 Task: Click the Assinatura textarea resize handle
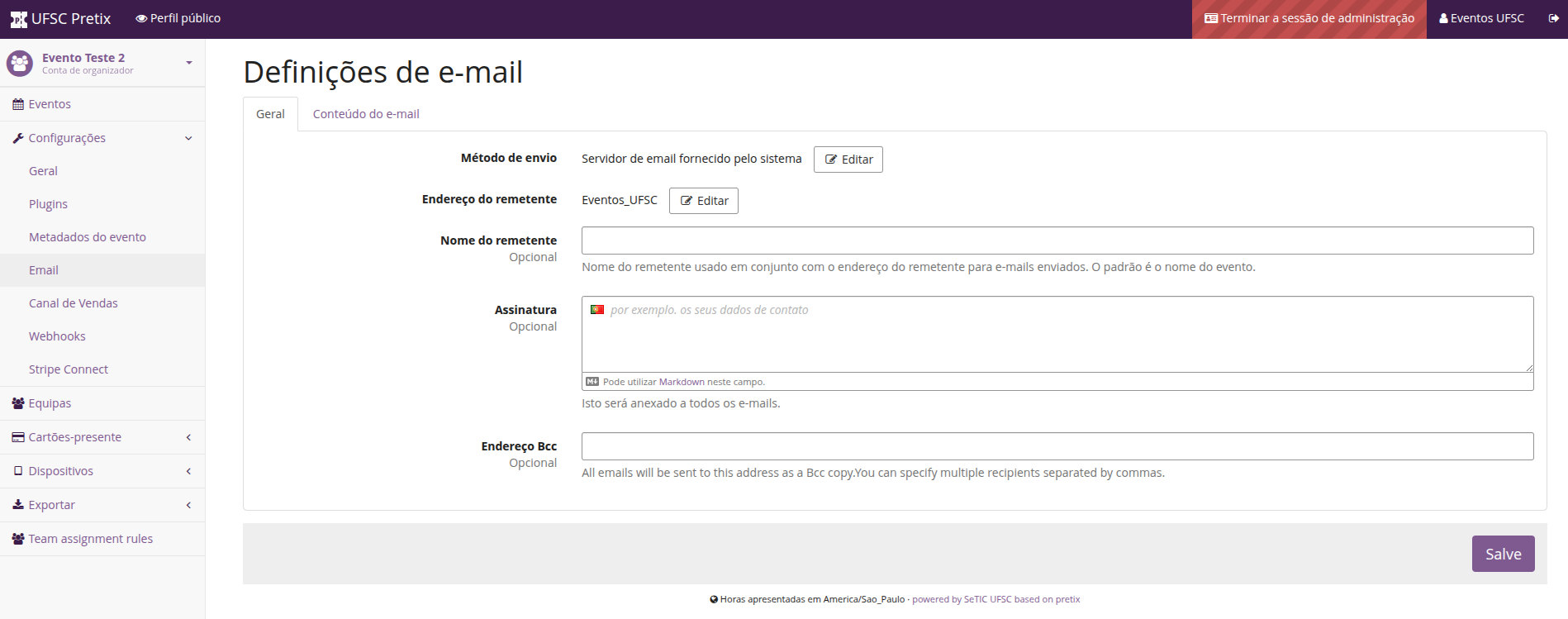click(x=1529, y=368)
